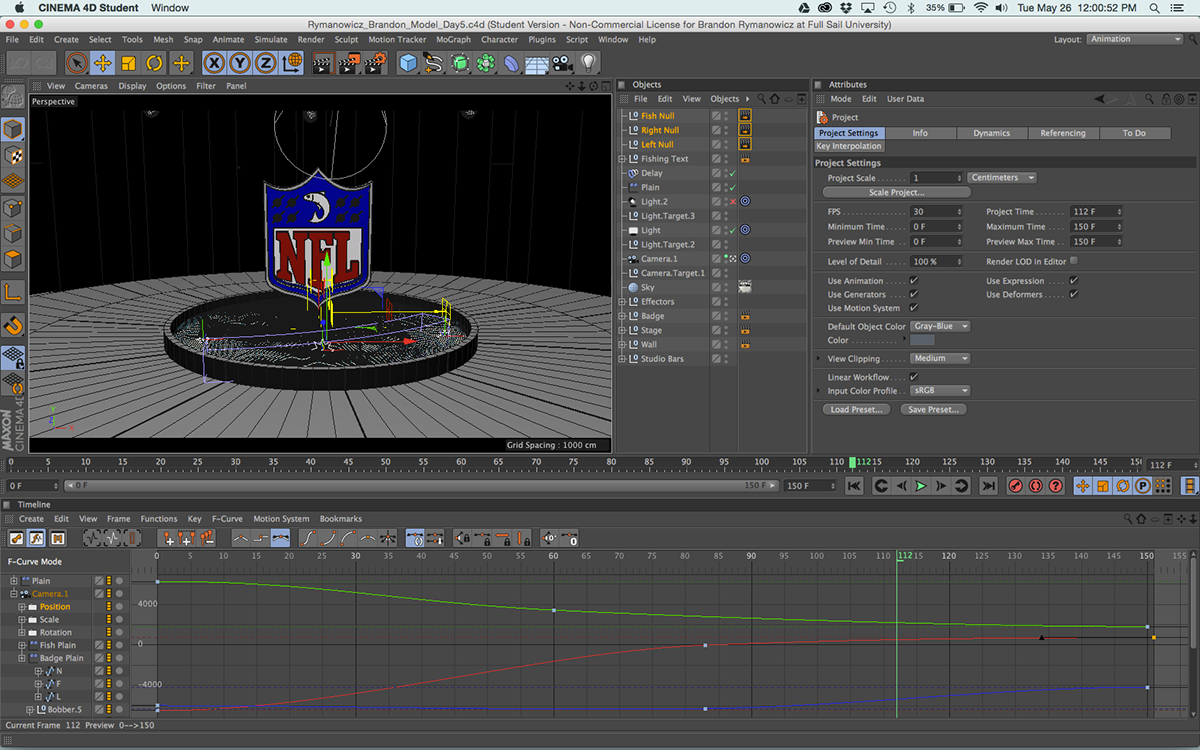Select the Live Selection arrow tool
Screen dimensions: 1200x750
coord(77,63)
